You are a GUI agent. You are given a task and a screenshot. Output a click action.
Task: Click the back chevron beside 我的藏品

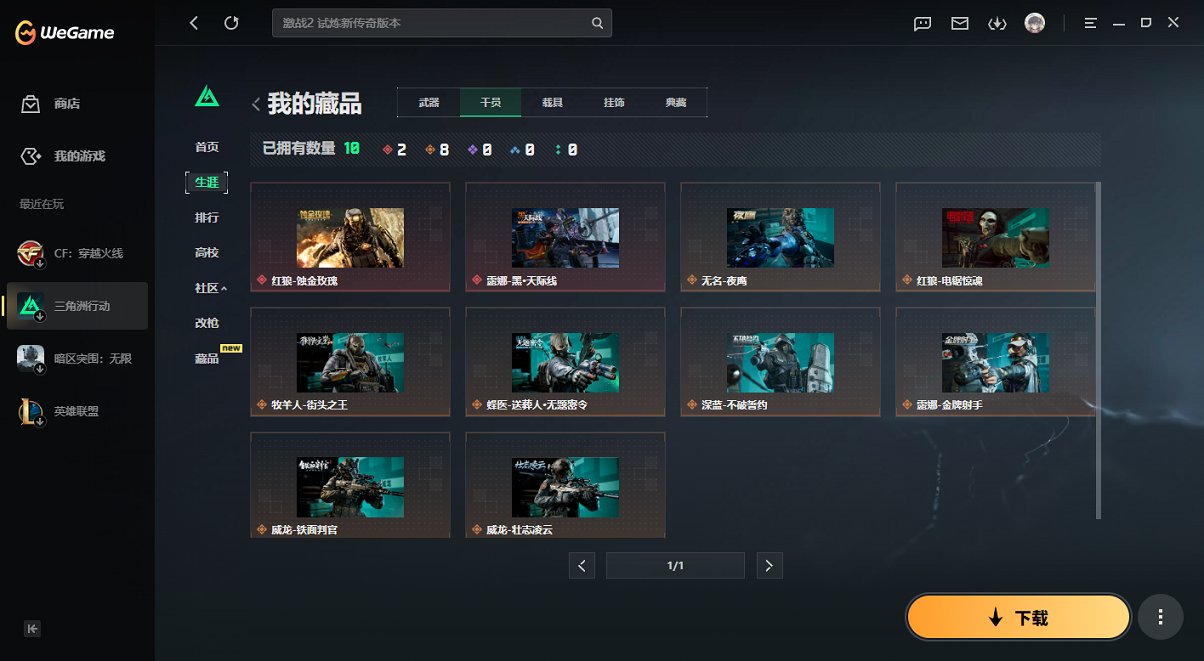(257, 103)
